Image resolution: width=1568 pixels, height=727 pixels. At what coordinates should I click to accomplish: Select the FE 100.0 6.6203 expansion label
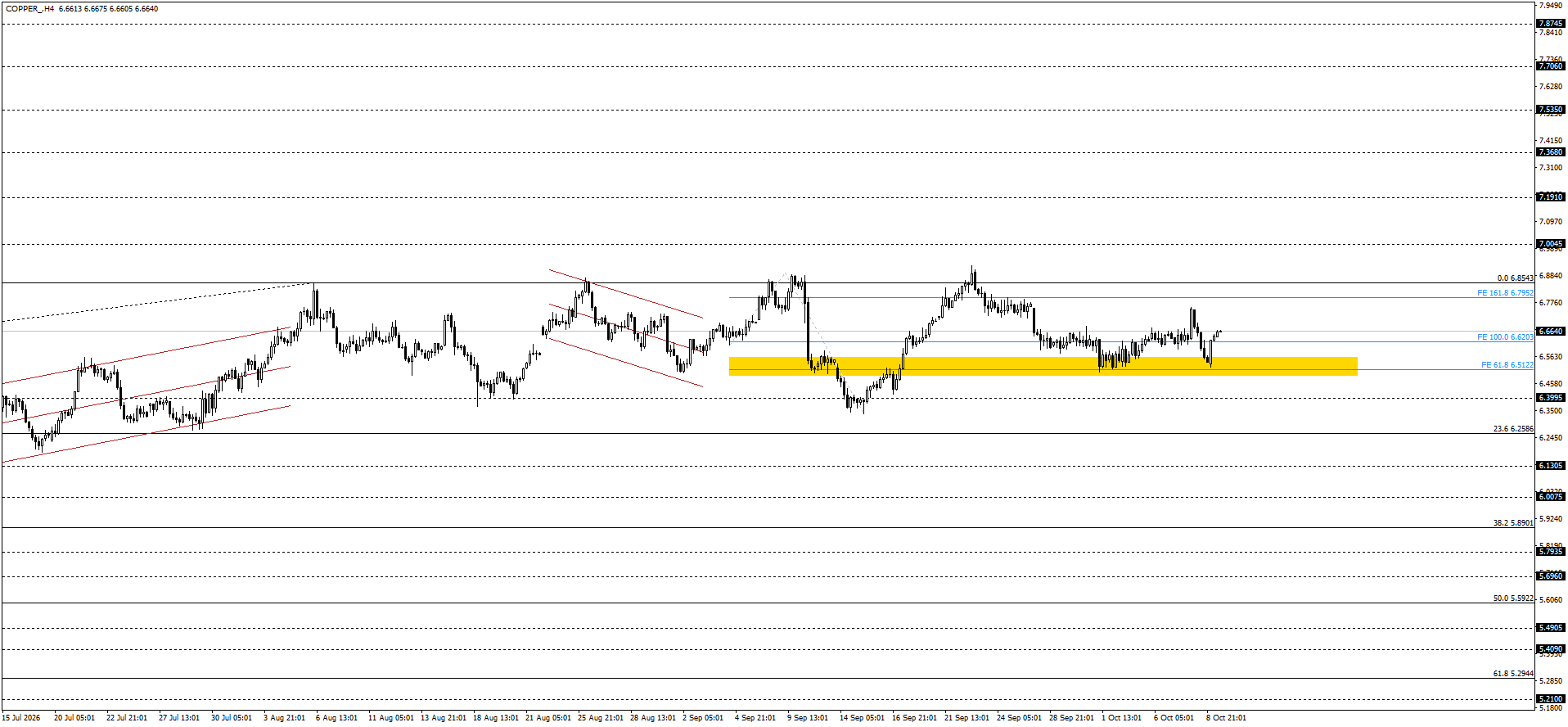click(1505, 337)
